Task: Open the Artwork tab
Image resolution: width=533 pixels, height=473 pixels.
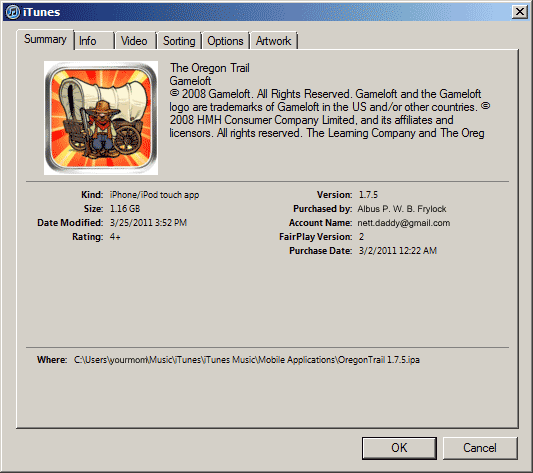Action: coord(274,41)
